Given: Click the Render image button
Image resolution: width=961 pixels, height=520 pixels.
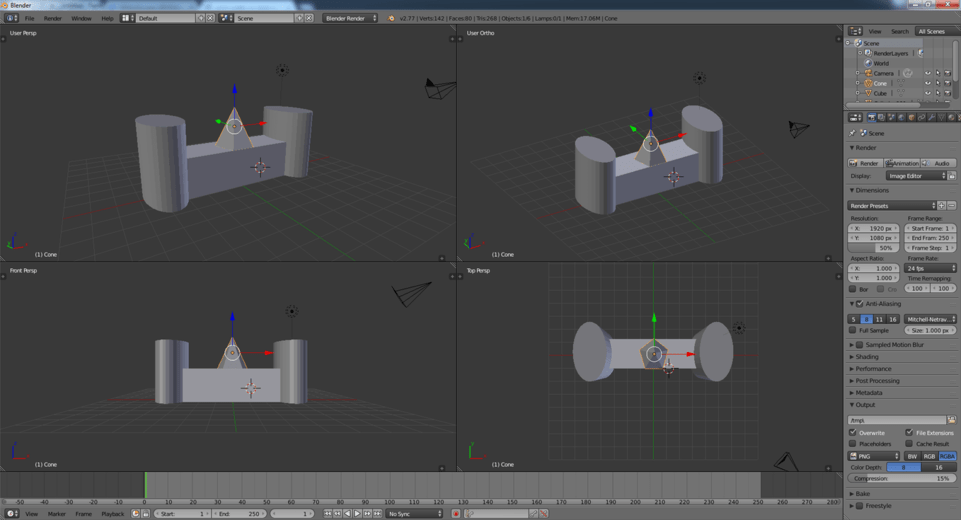Looking at the screenshot, I should pyautogui.click(x=865, y=163).
